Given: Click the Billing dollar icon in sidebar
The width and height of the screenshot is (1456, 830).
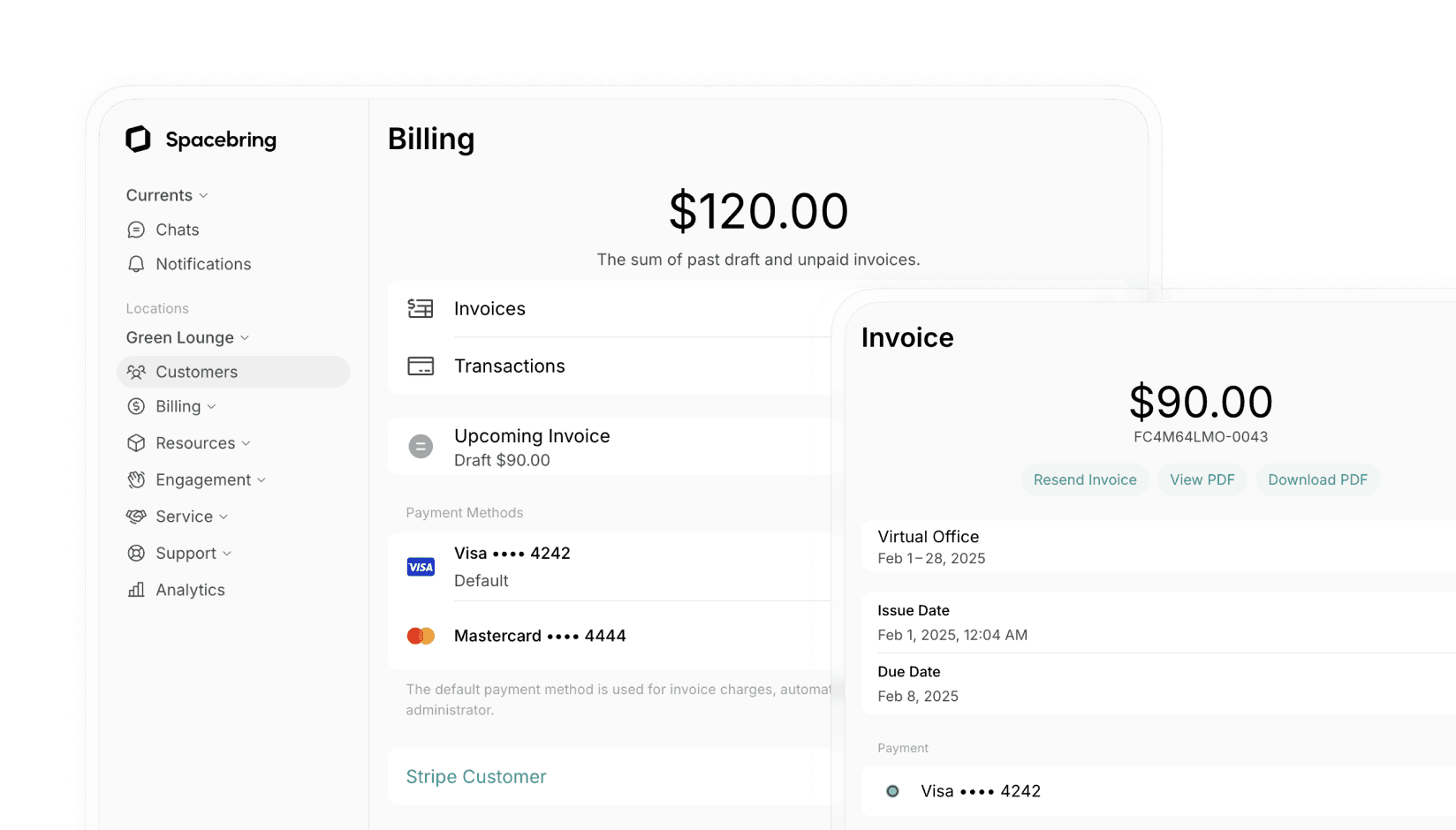Looking at the screenshot, I should 136,406.
